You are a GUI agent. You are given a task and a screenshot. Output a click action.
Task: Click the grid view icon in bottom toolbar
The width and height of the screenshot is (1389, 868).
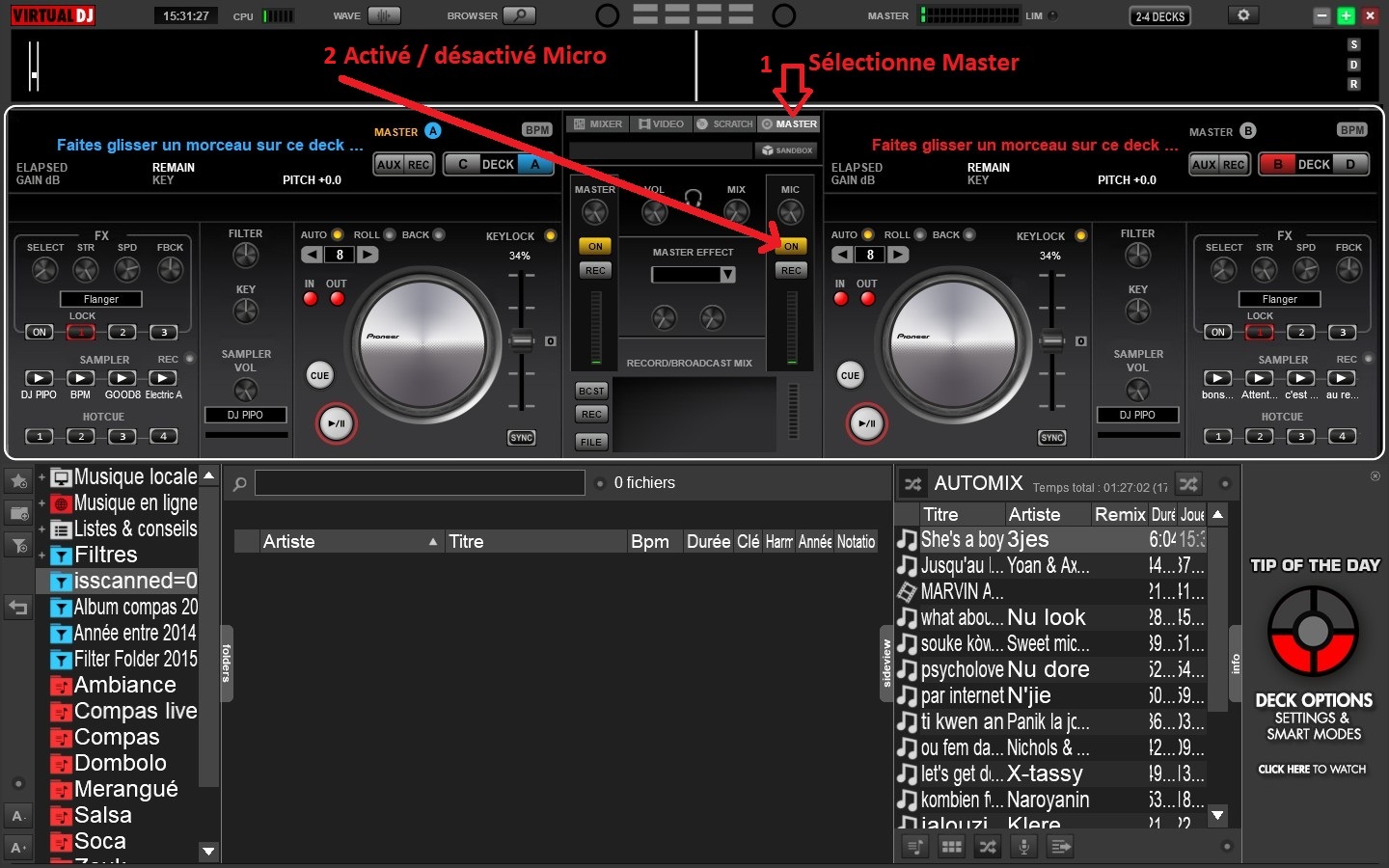[x=952, y=847]
